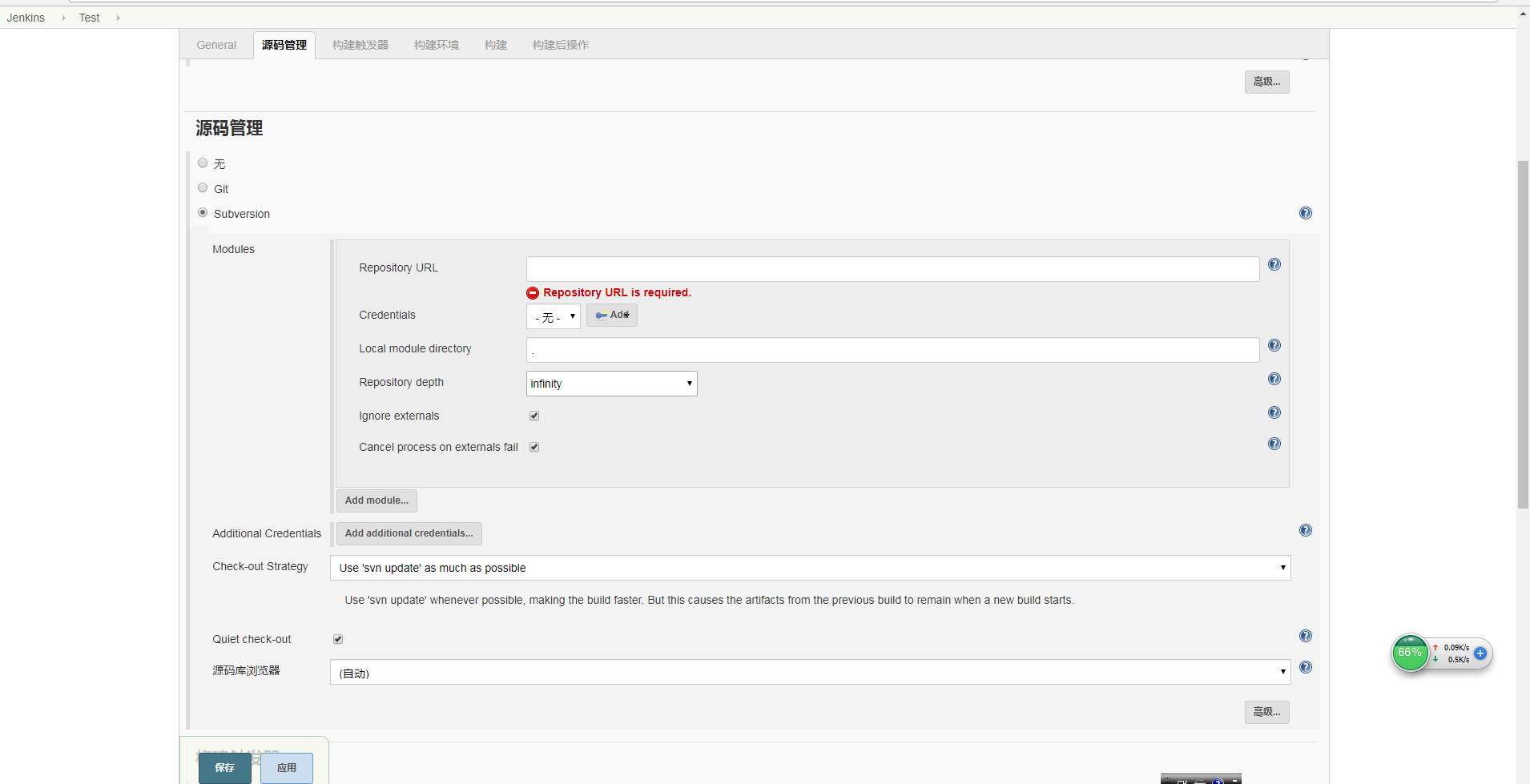
Task: Show help for Additional Credentials
Action: coord(1305,530)
